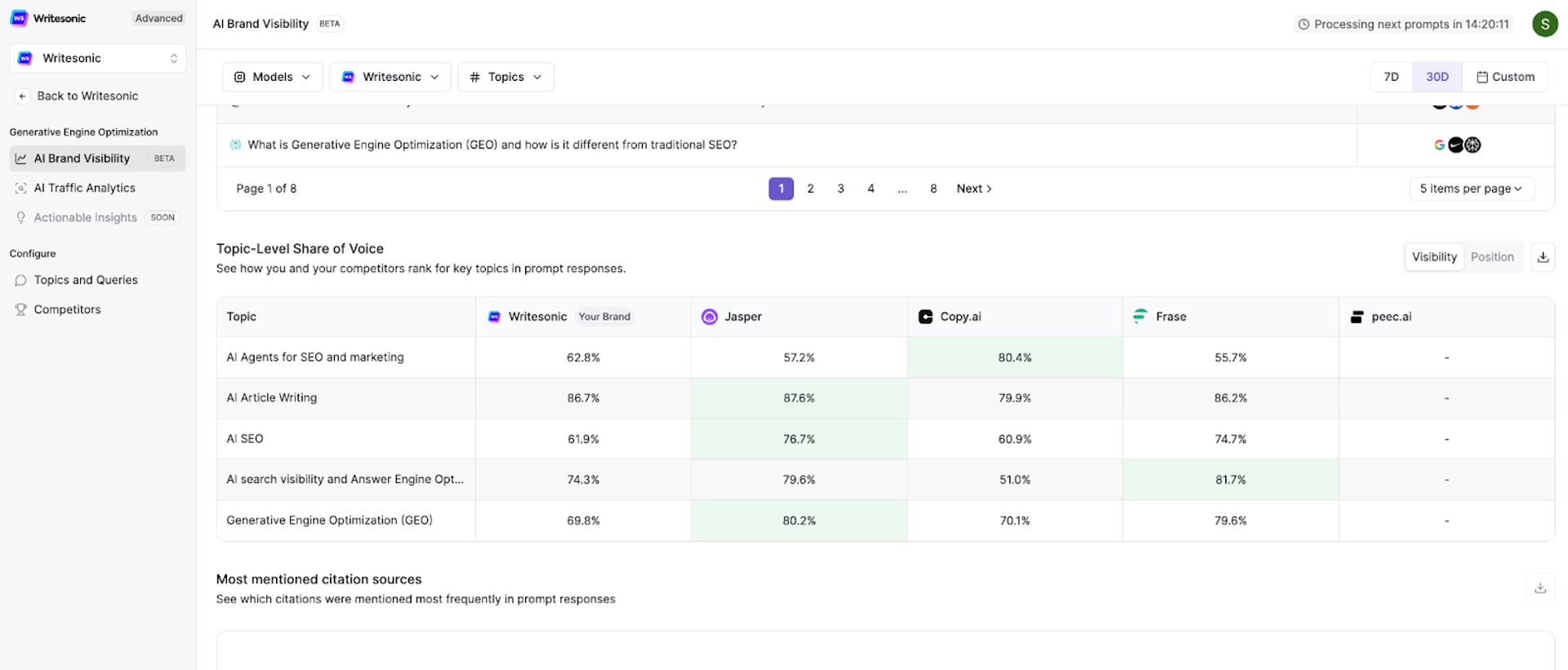The height and width of the screenshot is (670, 1568).
Task: Download the Most mentioned citation sources data
Action: pos(1540,588)
